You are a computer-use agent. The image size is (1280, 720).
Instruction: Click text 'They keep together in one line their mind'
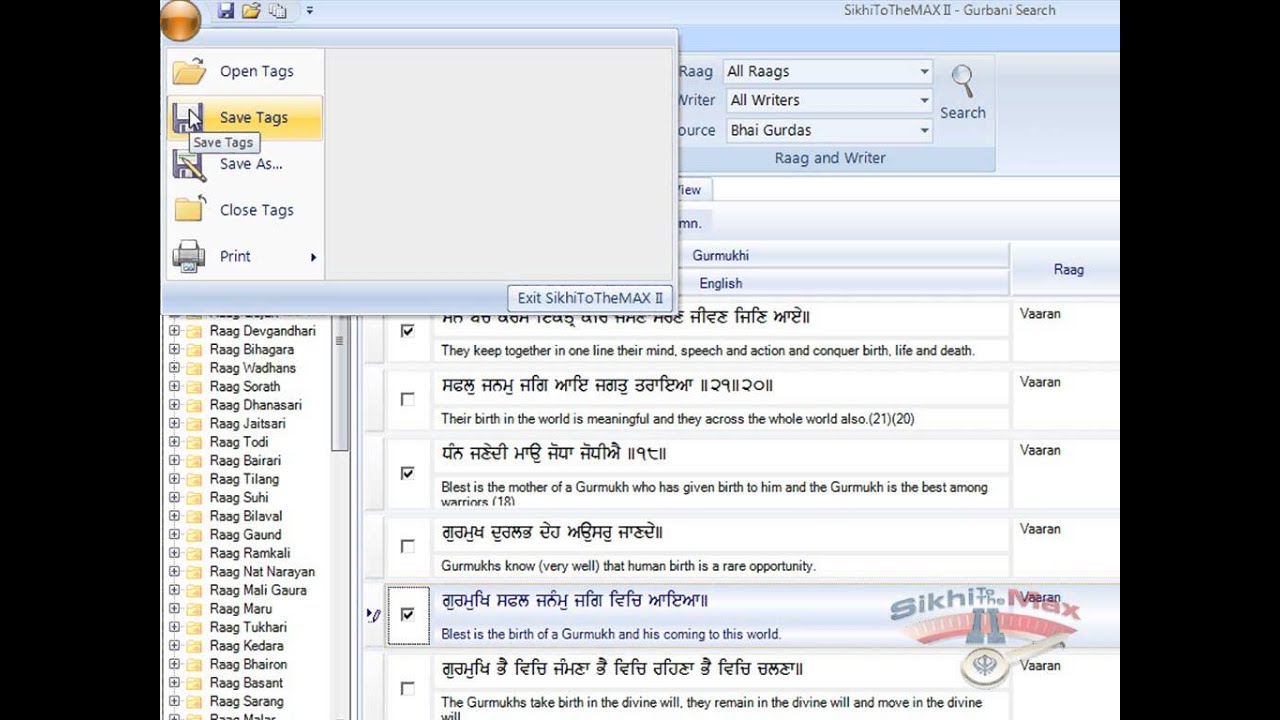coord(707,351)
